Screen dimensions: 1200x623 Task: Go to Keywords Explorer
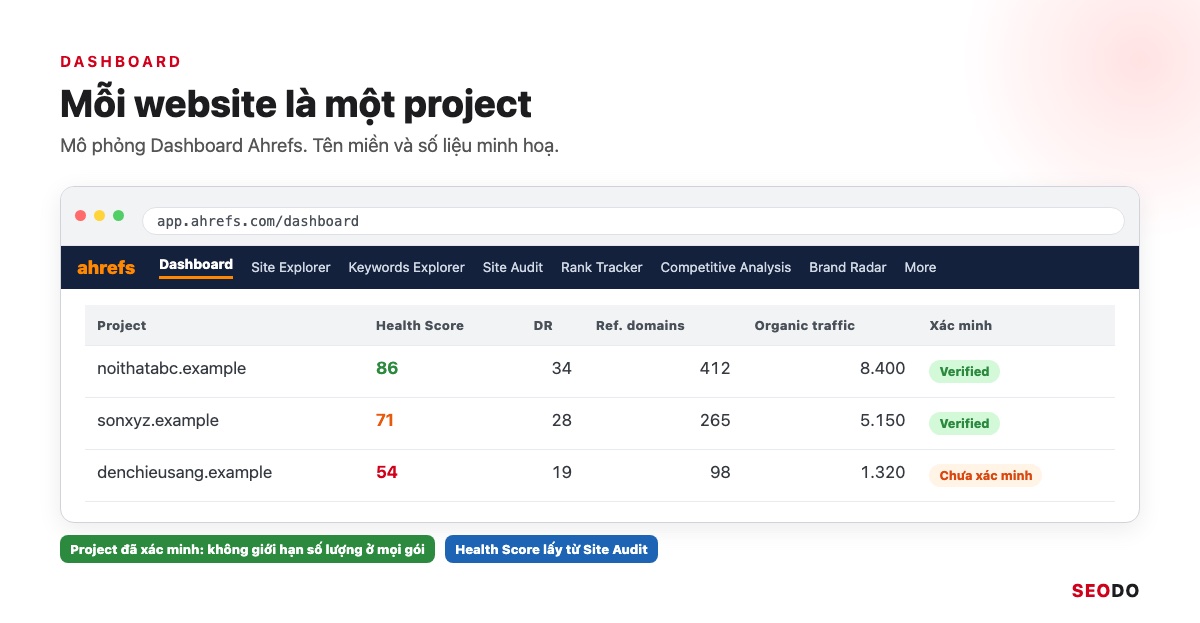[x=406, y=267]
